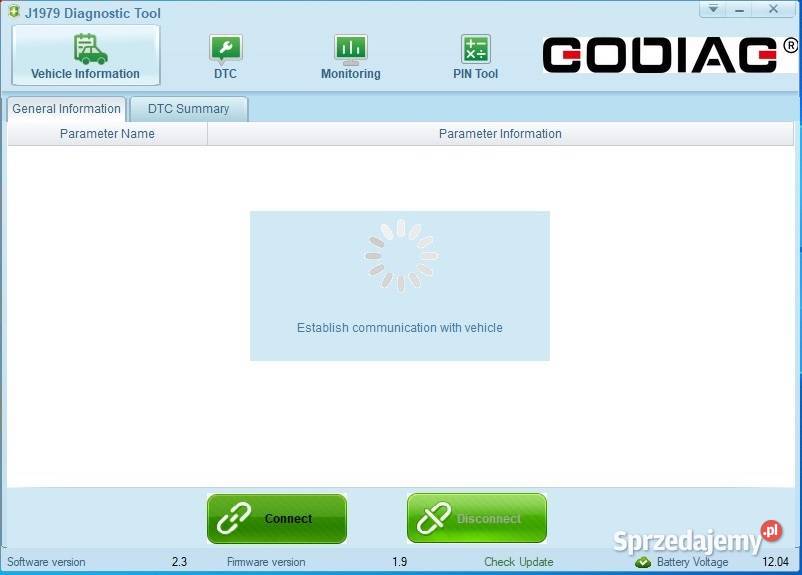The width and height of the screenshot is (802, 575).
Task: Switch to the DTC Summary tab
Action: 189,109
